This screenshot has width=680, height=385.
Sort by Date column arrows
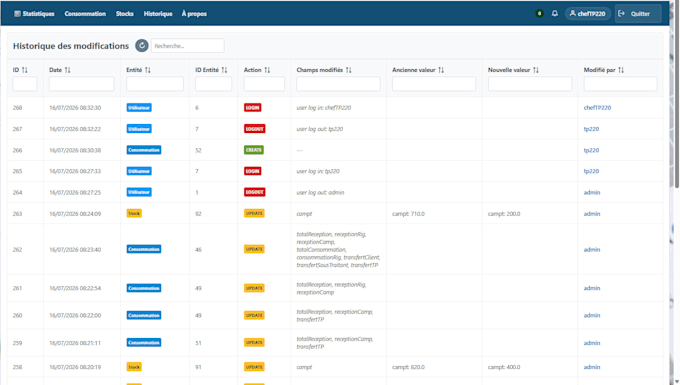tap(68, 70)
